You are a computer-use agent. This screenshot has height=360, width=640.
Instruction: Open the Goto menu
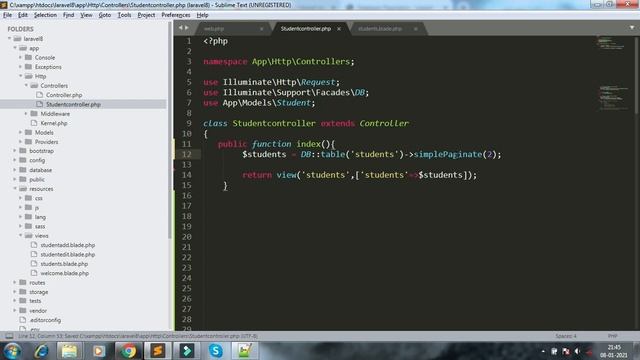(x=104, y=15)
